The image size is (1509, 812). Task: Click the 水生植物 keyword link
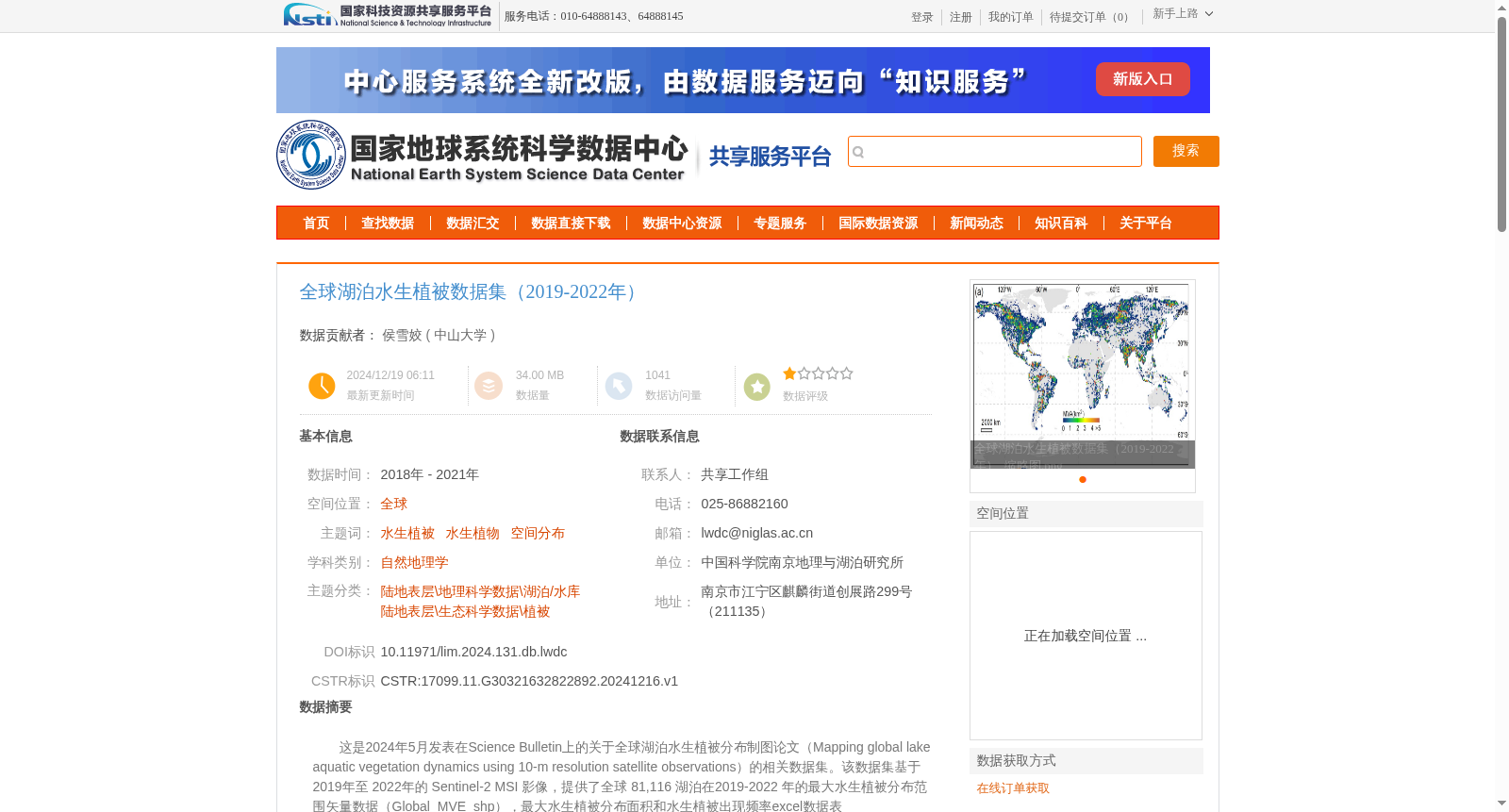[473, 533]
